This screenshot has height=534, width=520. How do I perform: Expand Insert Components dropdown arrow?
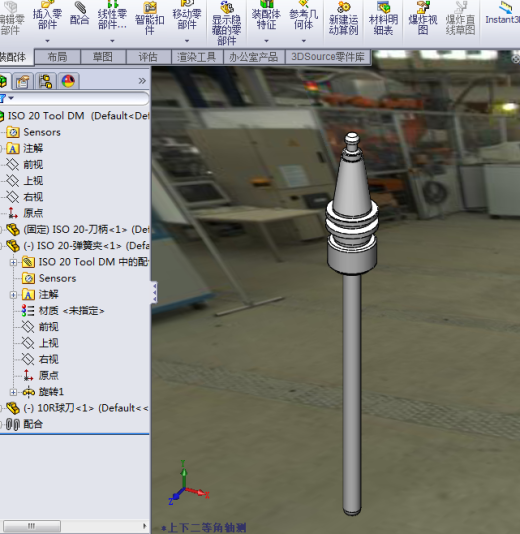click(x=47, y=41)
